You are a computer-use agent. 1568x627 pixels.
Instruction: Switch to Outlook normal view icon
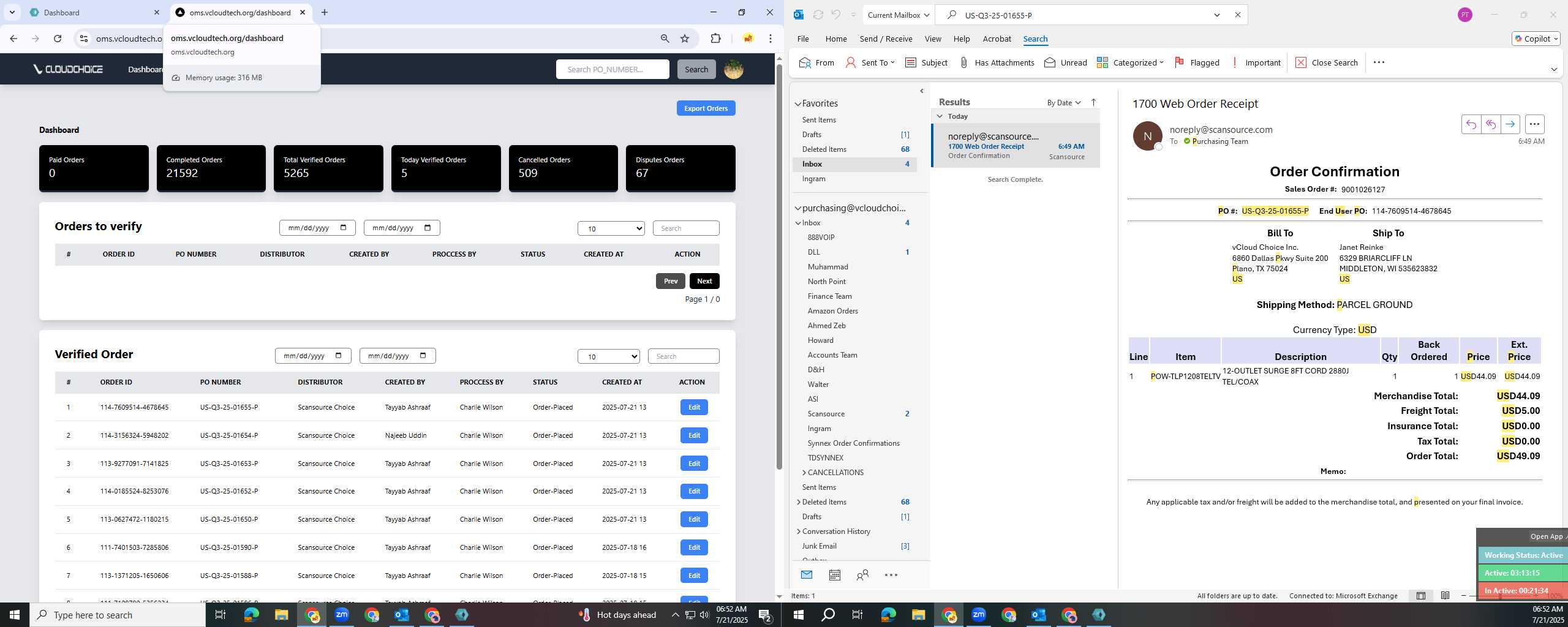(1420, 596)
